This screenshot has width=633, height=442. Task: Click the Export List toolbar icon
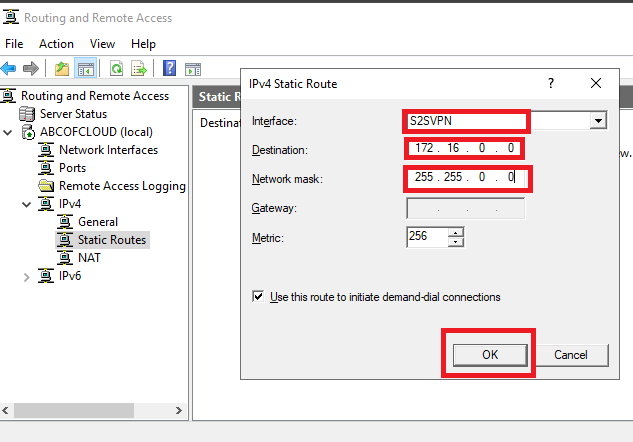coord(139,69)
